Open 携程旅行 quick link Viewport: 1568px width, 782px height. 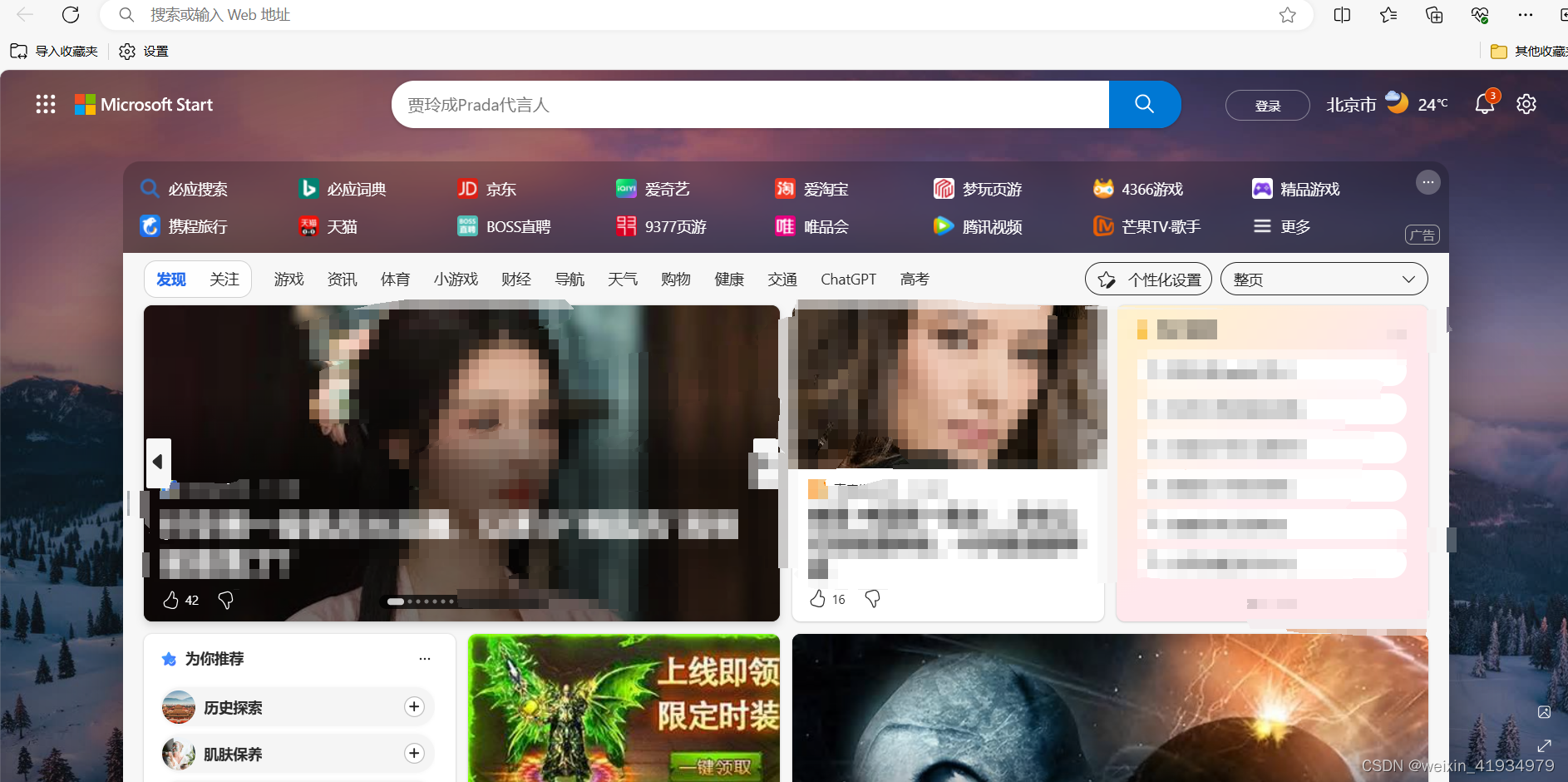(184, 226)
